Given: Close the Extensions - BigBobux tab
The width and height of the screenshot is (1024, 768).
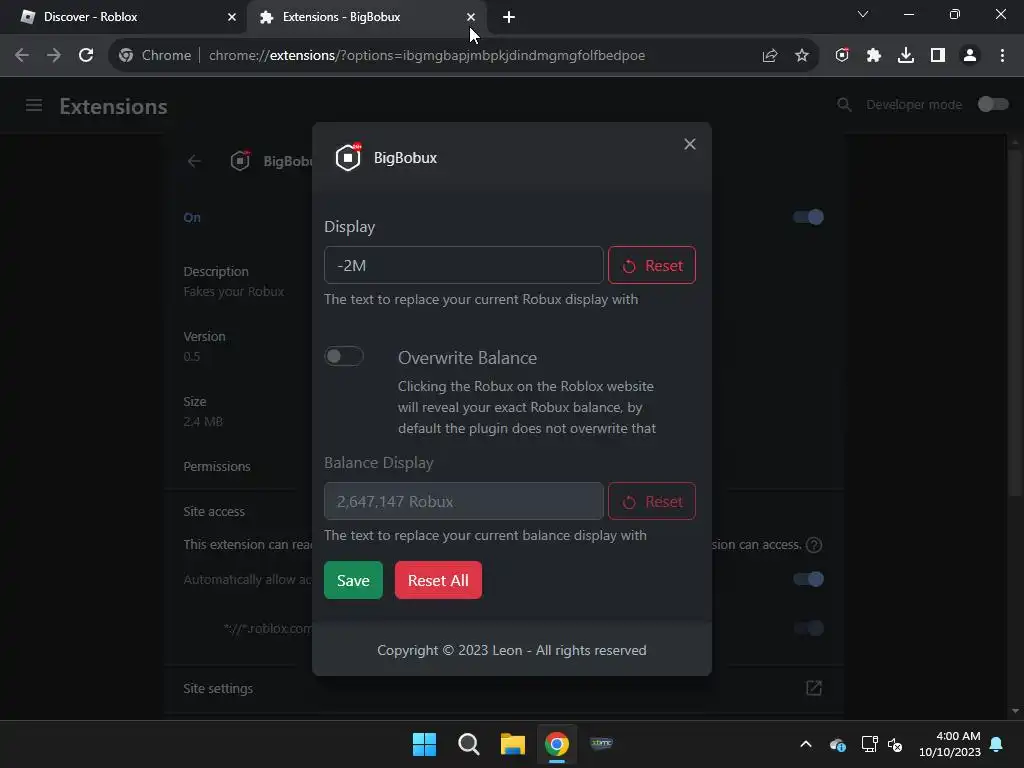Looking at the screenshot, I should point(470,17).
